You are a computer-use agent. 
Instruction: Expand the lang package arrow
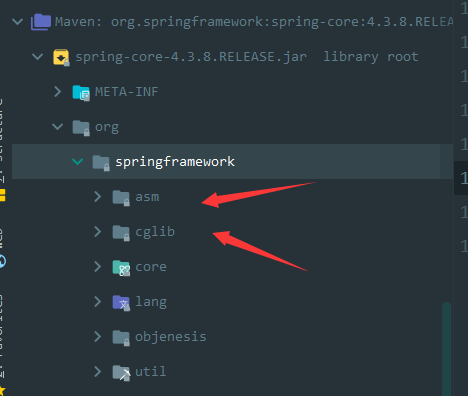[98, 302]
